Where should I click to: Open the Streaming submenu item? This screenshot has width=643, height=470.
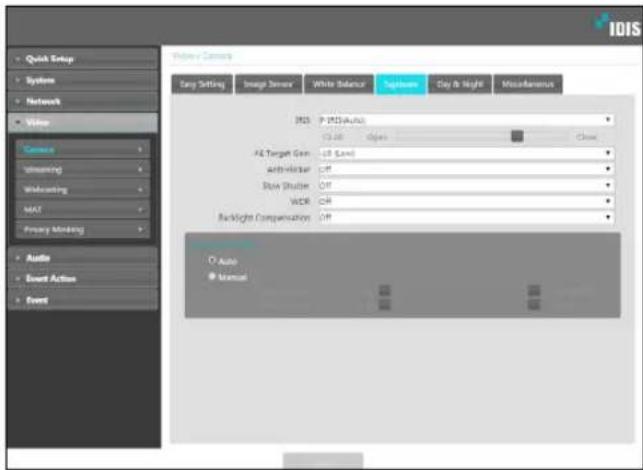83,169
